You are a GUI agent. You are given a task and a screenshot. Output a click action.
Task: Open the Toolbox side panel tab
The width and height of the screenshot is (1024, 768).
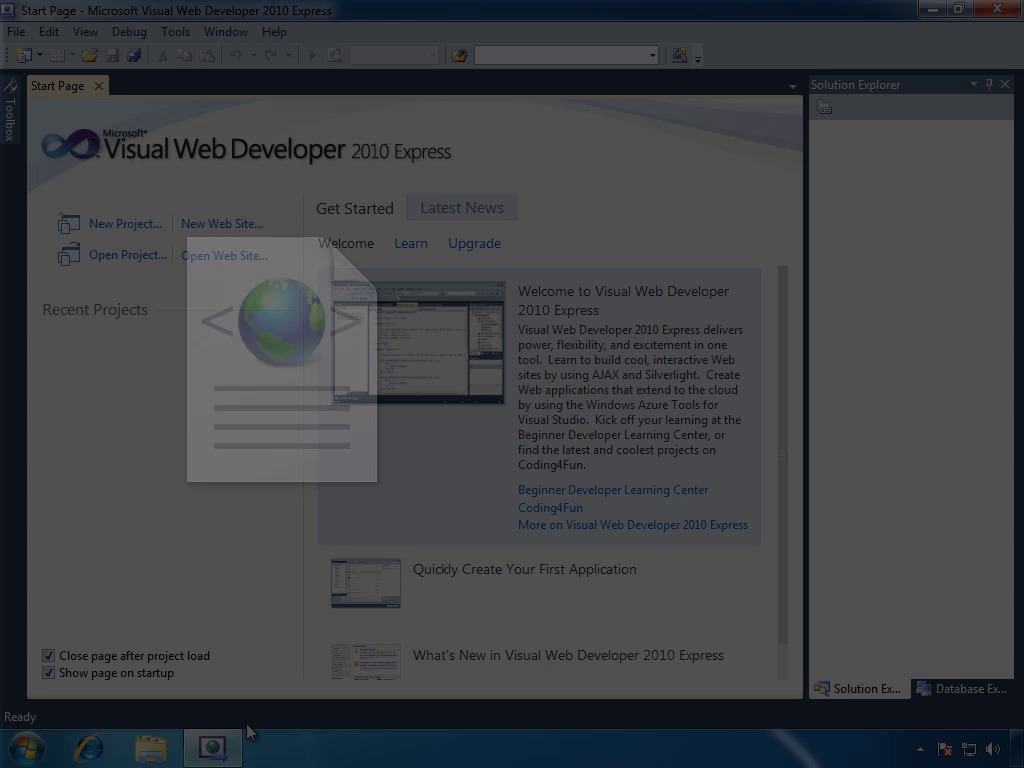point(10,110)
